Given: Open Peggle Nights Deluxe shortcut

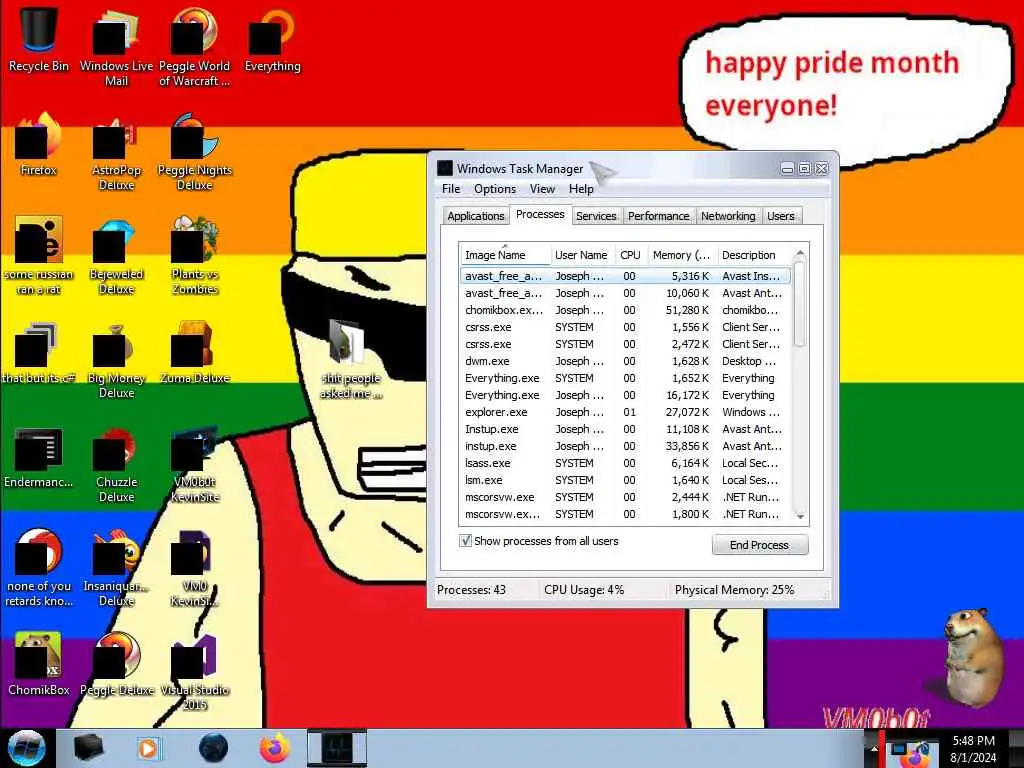Looking at the screenshot, I should [194, 152].
